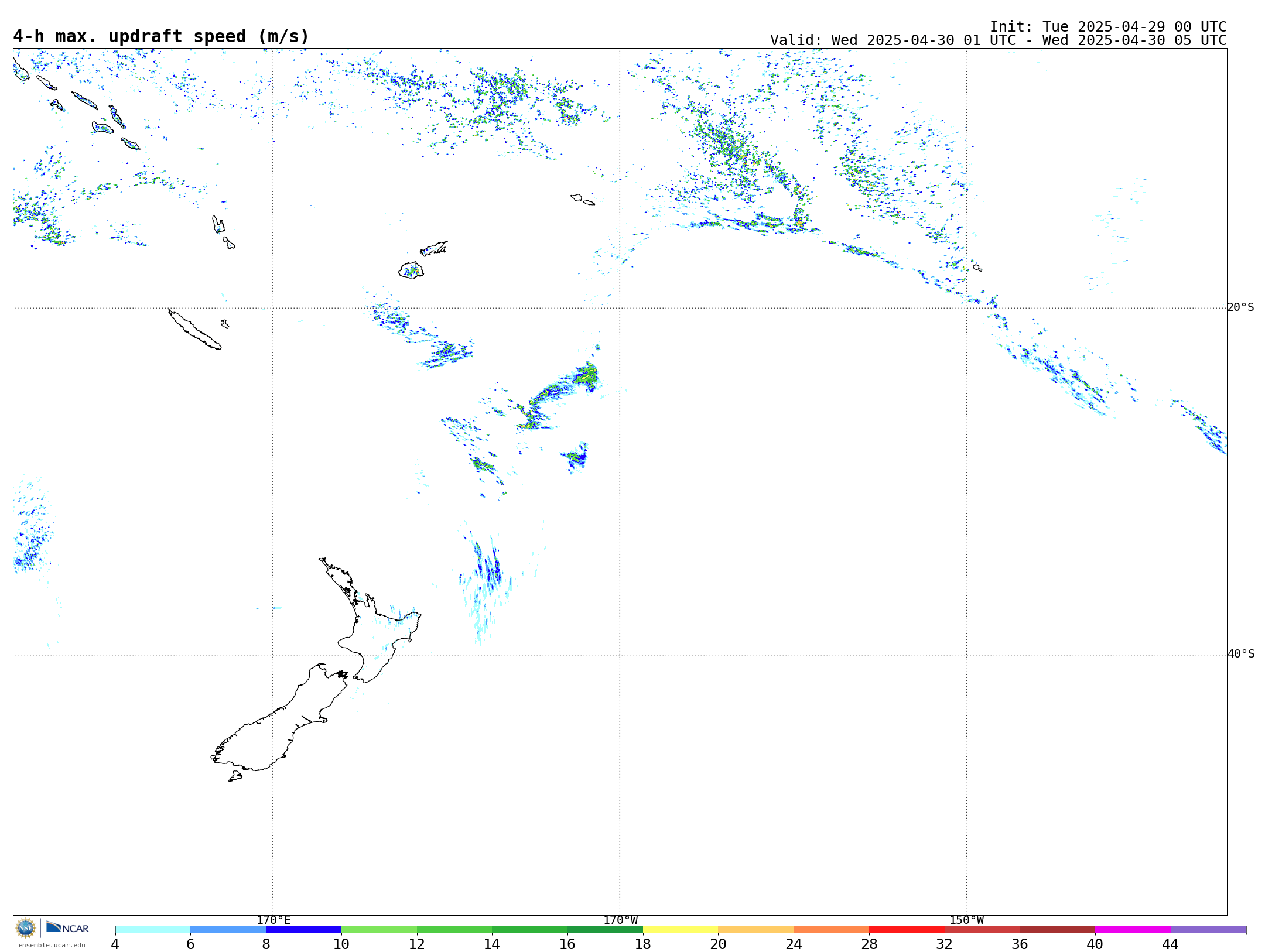
Task: Click the colorbar tick label 24
Action: pyautogui.click(x=794, y=944)
